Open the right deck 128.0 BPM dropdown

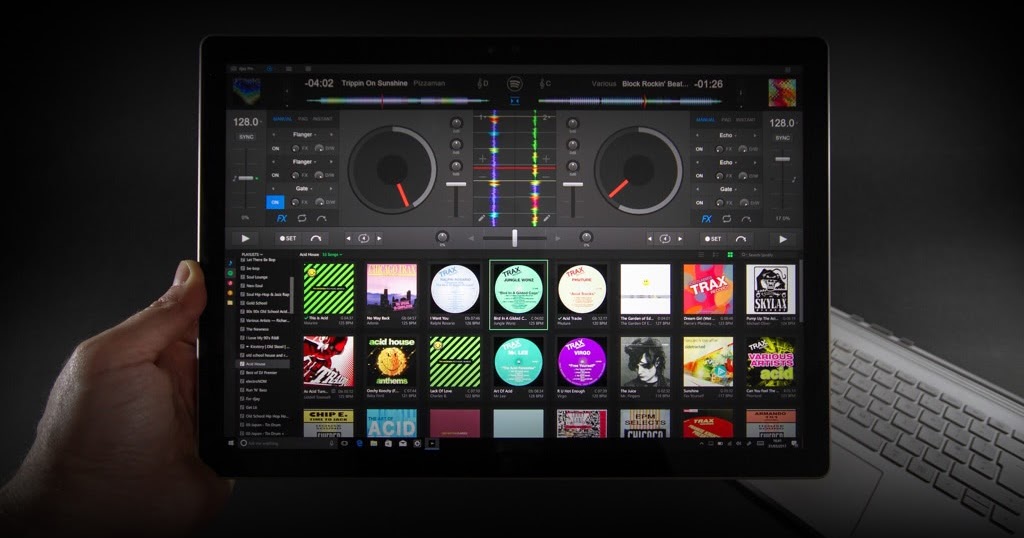(782, 123)
